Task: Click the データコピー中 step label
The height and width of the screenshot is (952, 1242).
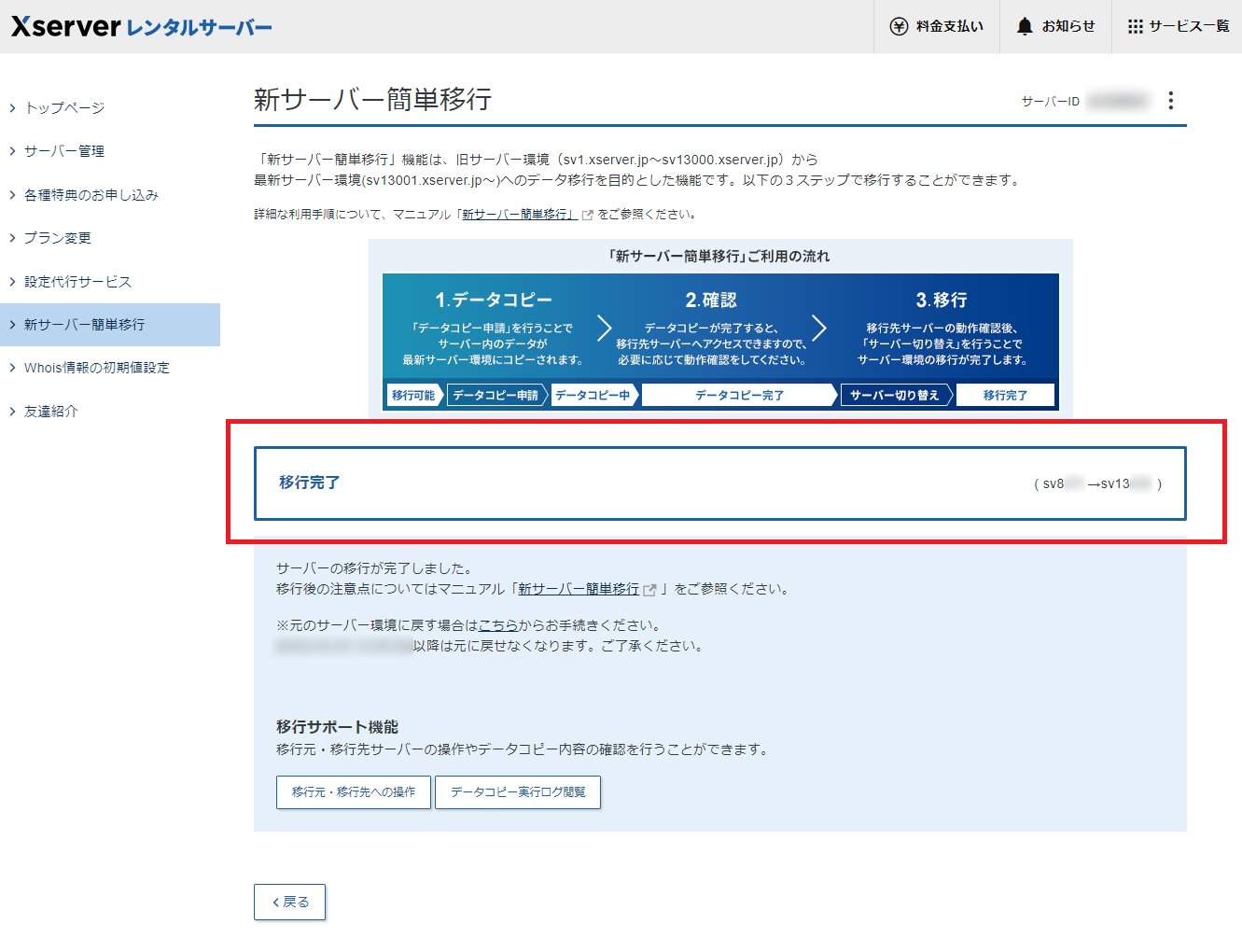Action: click(593, 396)
